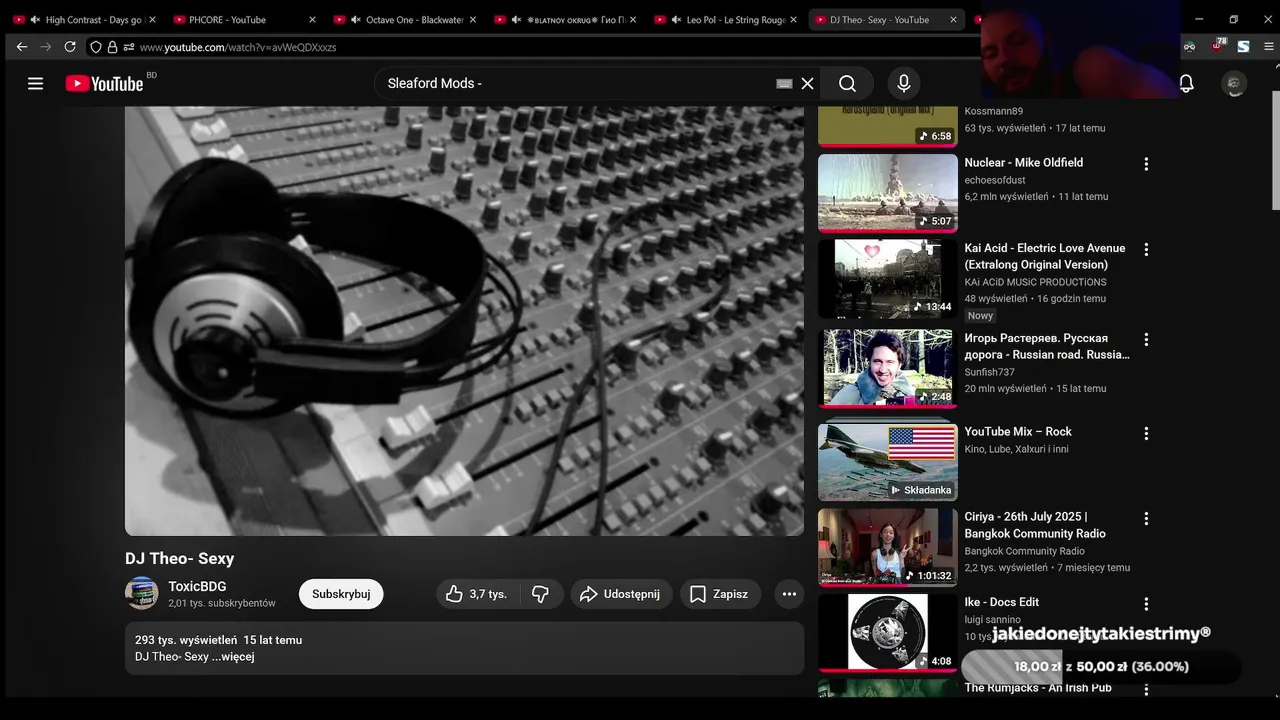Open Ciriya - 26th July 2025 title link
This screenshot has height=720, width=1280.
(x=1035, y=525)
